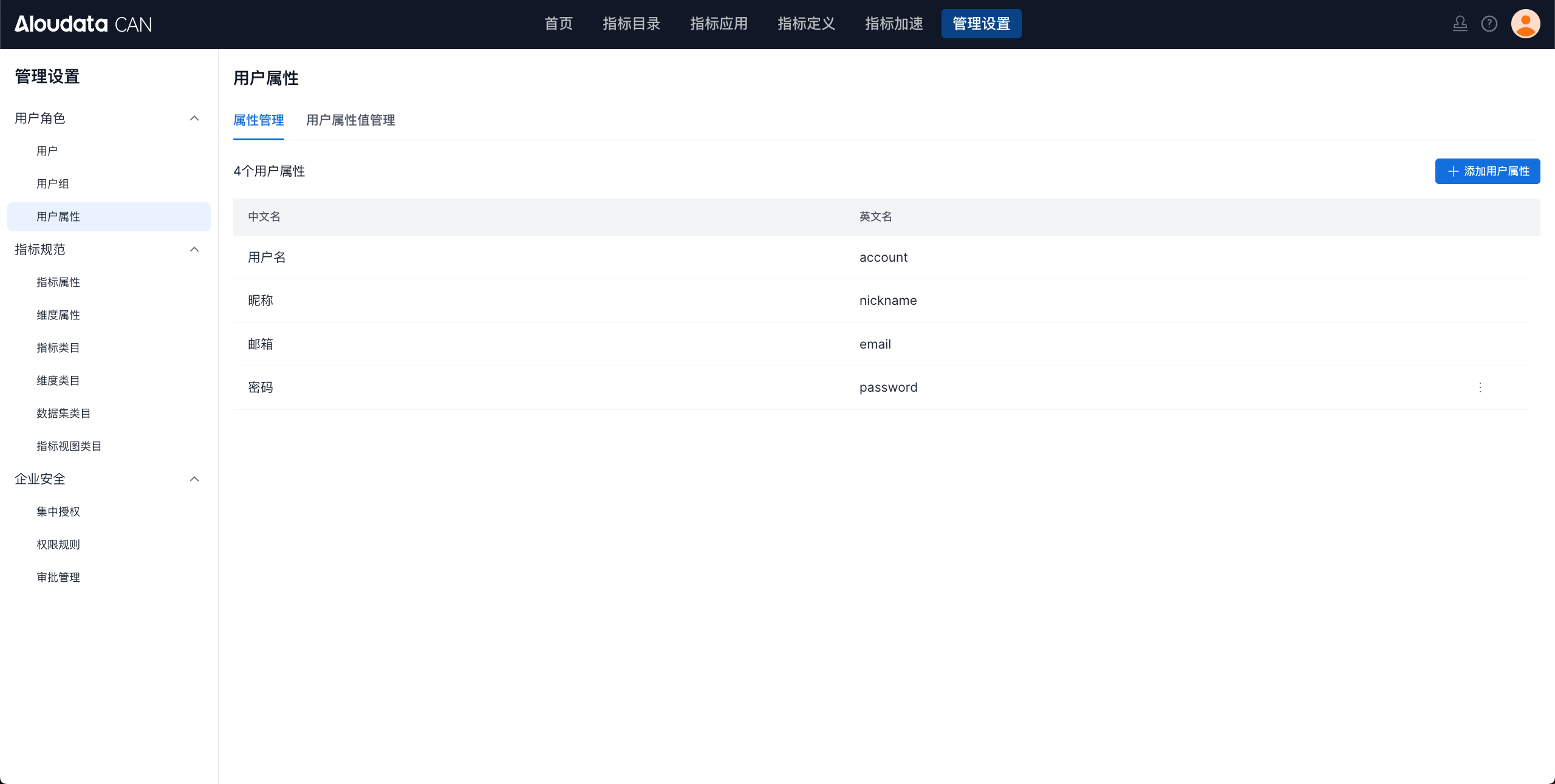Click the 添加用户属性 button
This screenshot has width=1555, height=784.
(x=1487, y=171)
